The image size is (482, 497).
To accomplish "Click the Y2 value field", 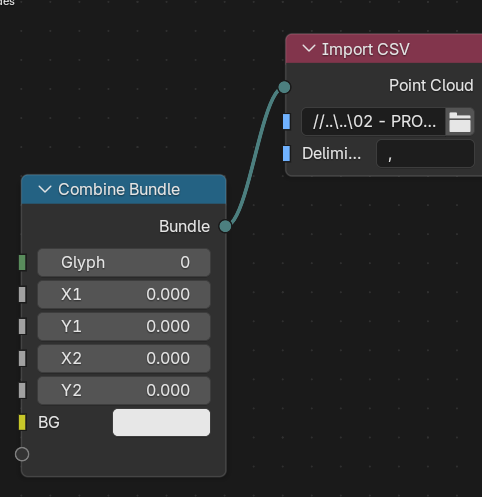I will click(124, 390).
